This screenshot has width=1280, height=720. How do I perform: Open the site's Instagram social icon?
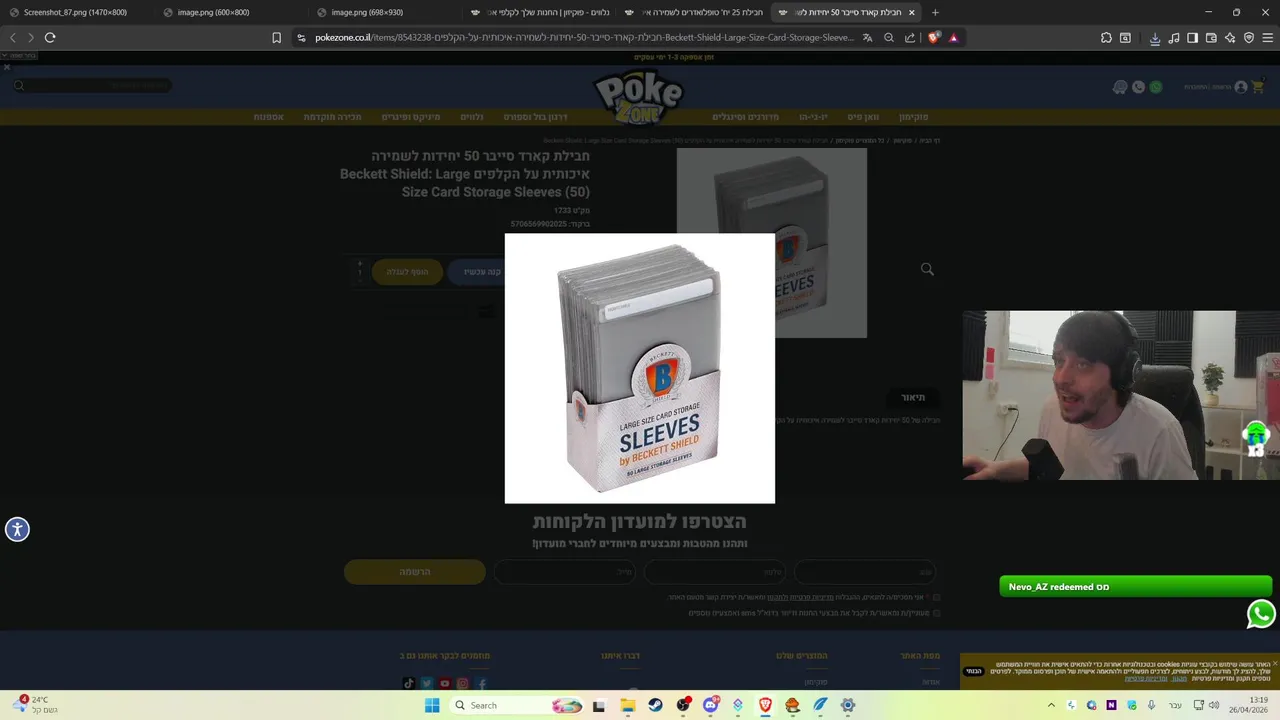463,684
